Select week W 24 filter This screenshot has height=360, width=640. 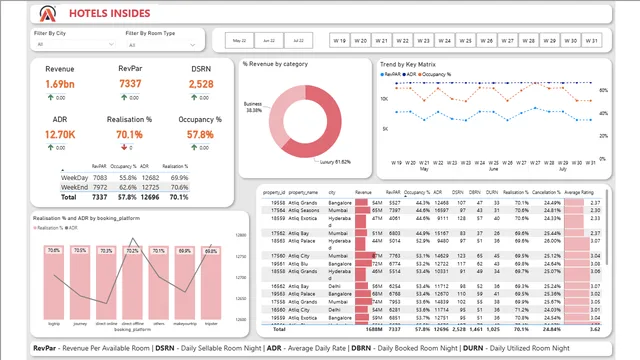pyautogui.click(x=444, y=40)
